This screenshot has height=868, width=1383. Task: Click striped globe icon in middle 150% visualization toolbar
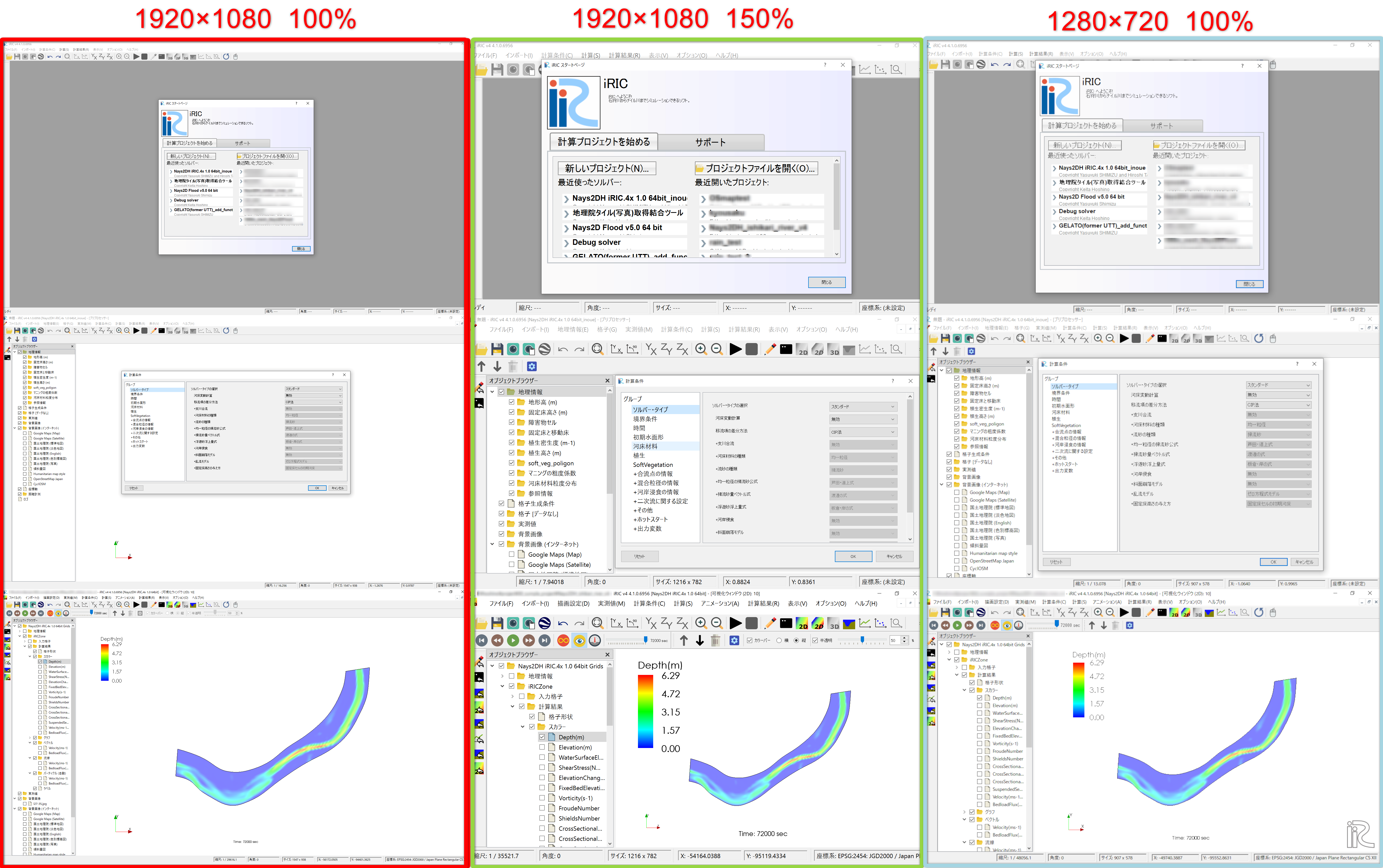[545, 623]
